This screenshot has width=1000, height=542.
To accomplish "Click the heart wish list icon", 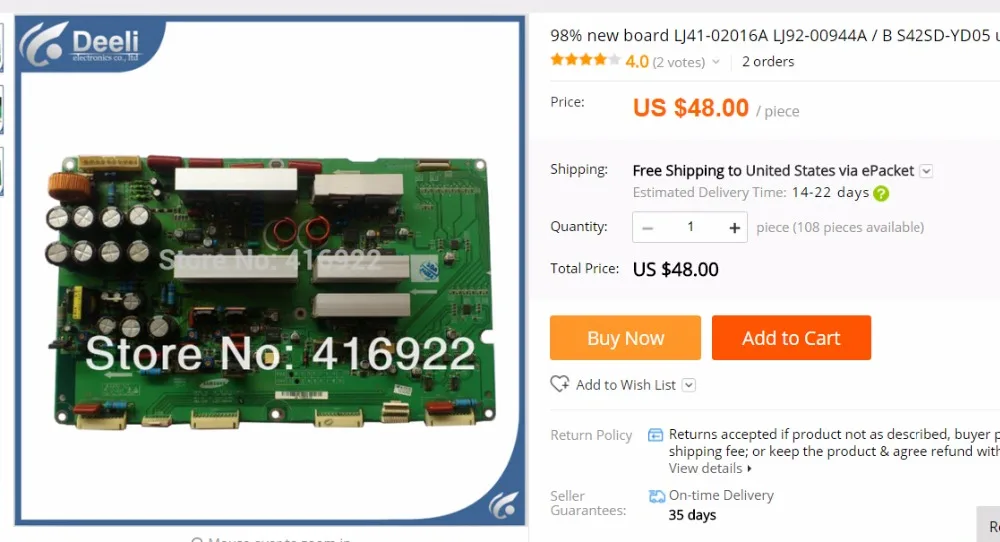I will (x=559, y=384).
